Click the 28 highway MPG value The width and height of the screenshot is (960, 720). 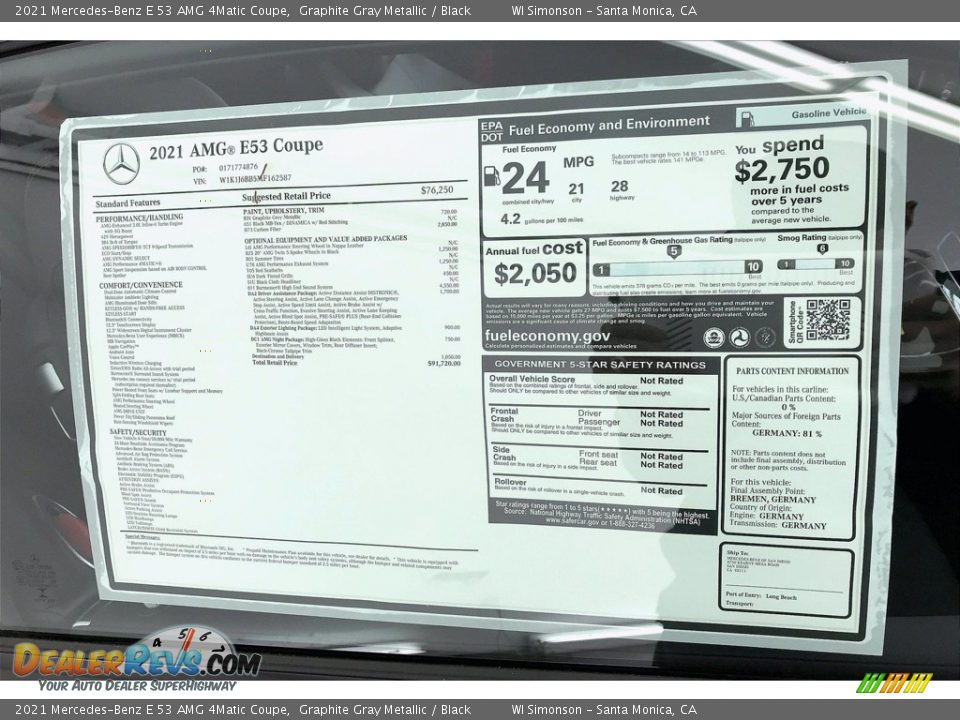[619, 186]
